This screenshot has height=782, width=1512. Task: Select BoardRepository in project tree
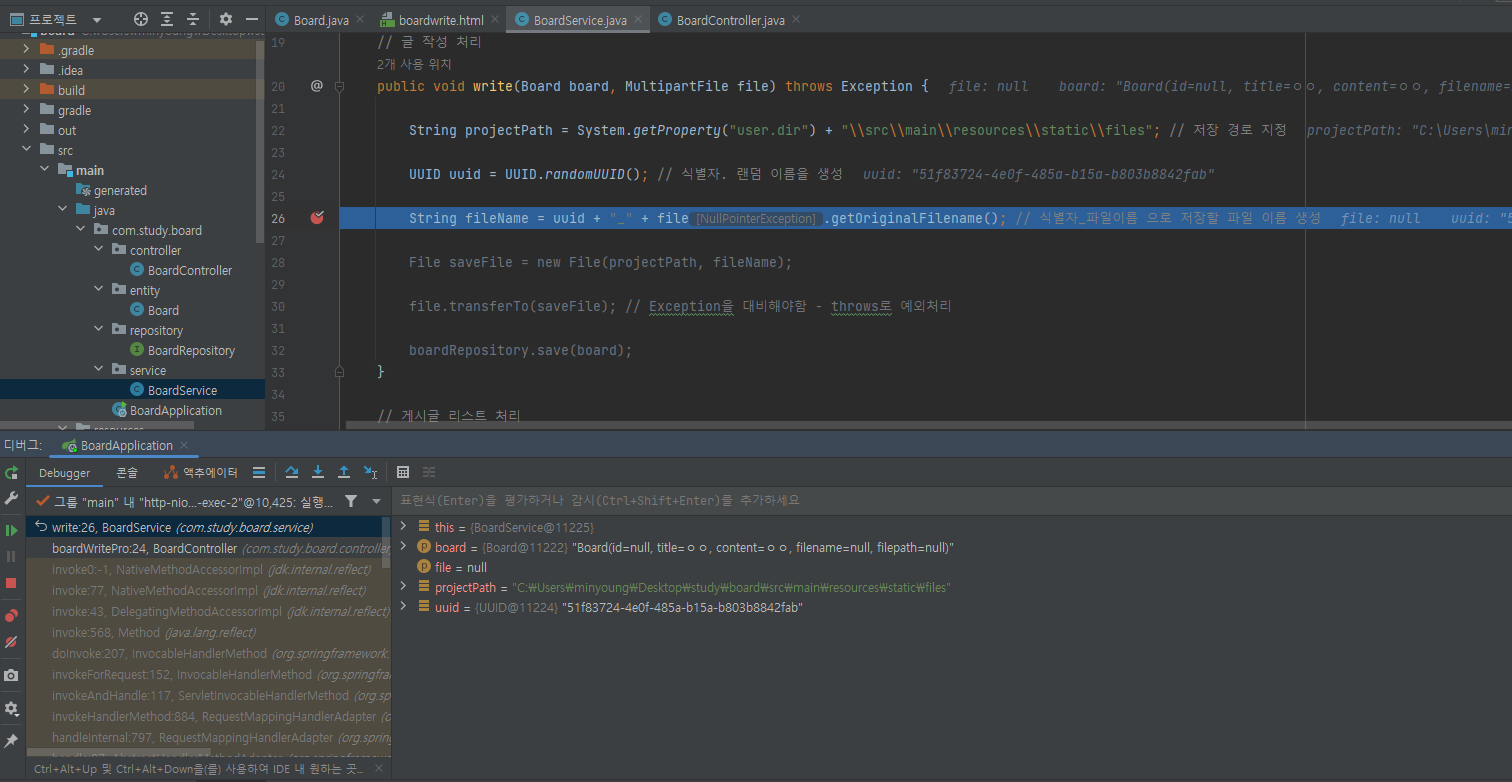point(190,350)
